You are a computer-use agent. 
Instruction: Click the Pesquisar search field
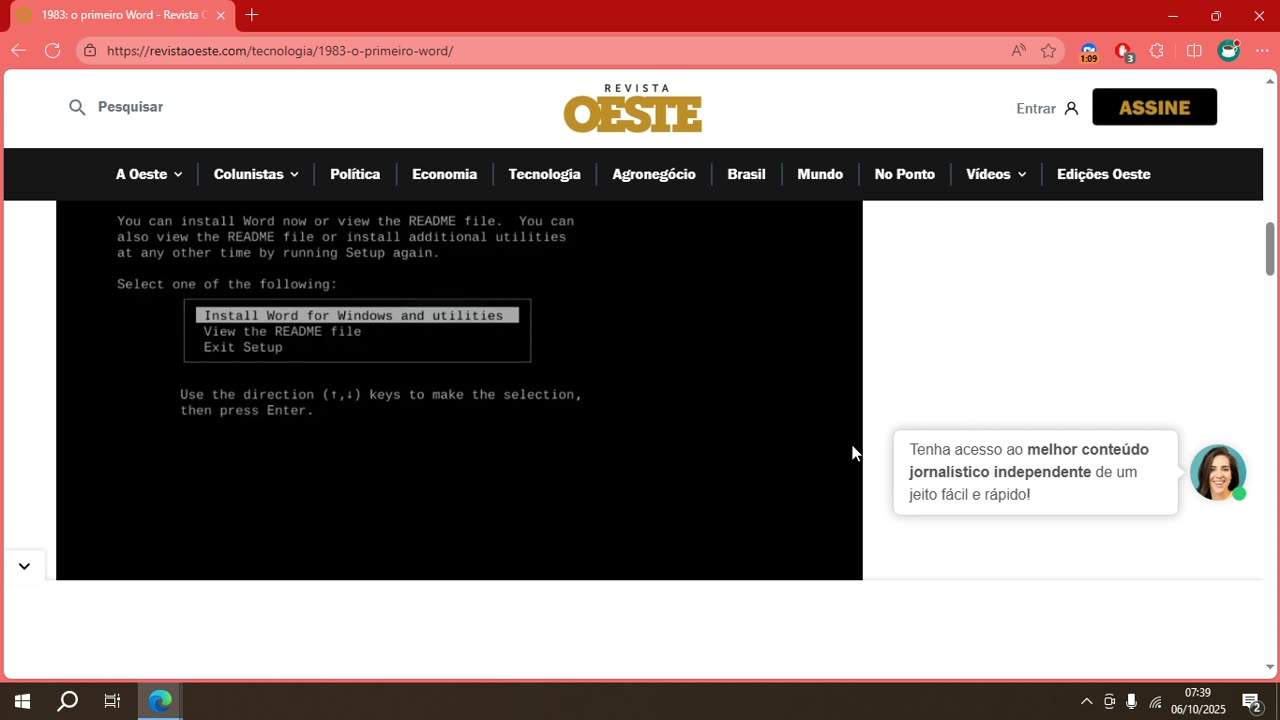130,107
